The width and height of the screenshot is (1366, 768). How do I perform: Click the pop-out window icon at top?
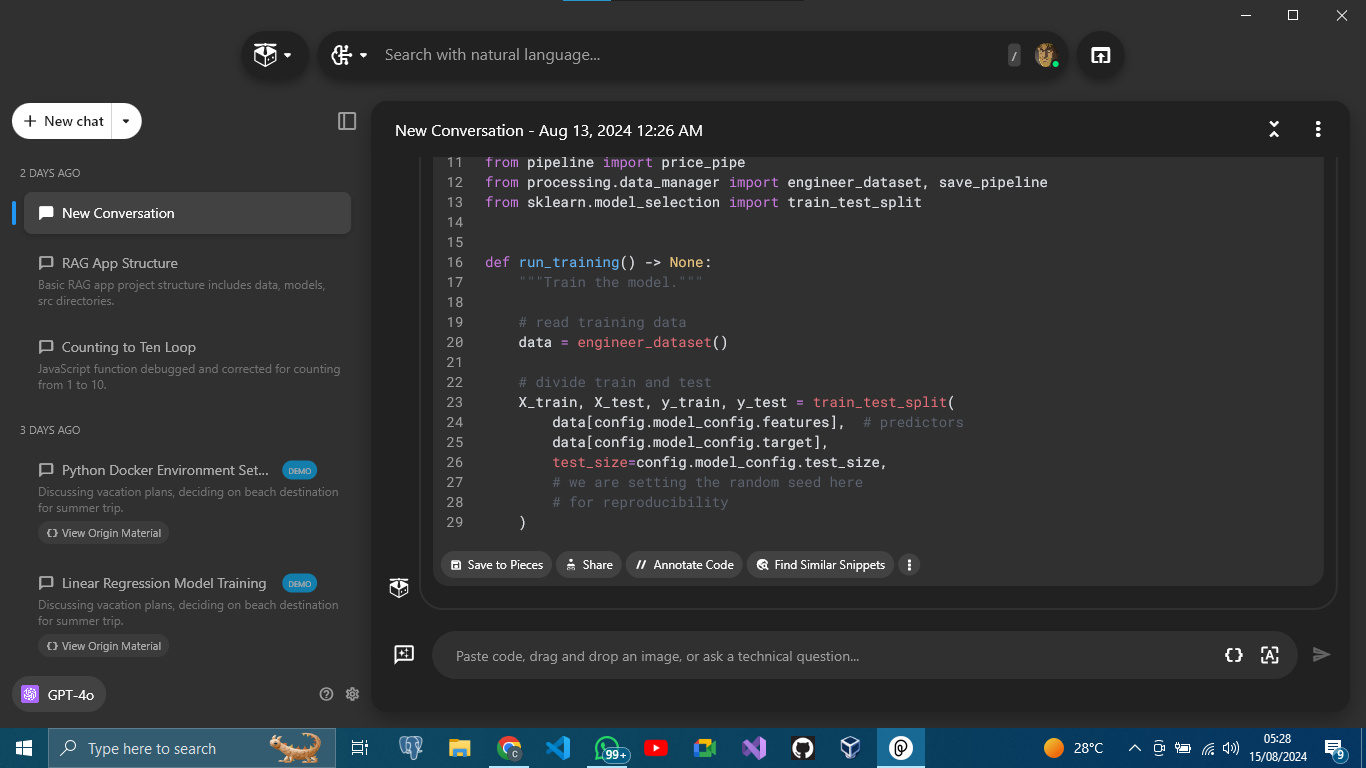coord(1100,56)
